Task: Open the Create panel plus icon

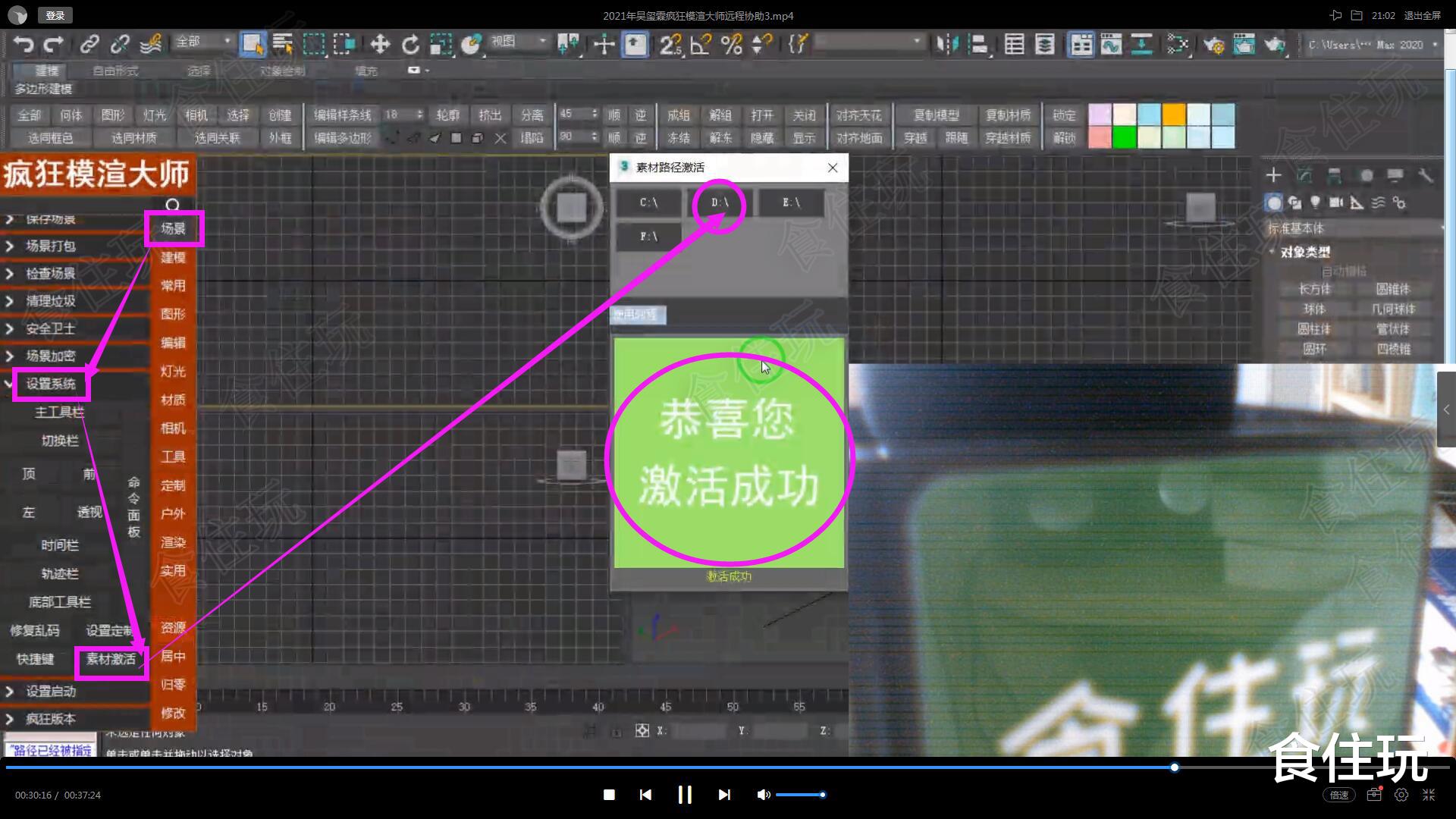Action: click(1273, 176)
